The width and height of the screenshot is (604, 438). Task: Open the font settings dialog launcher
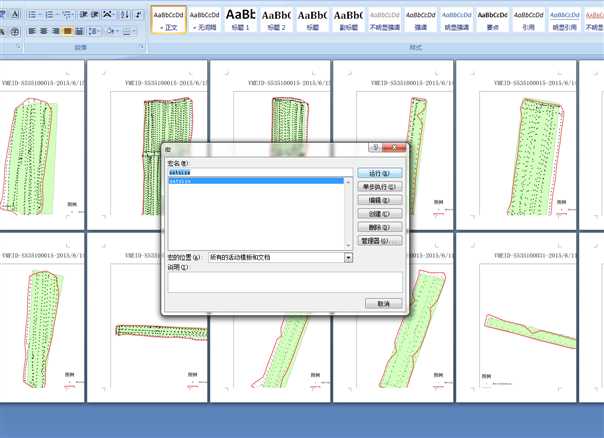point(18,47)
